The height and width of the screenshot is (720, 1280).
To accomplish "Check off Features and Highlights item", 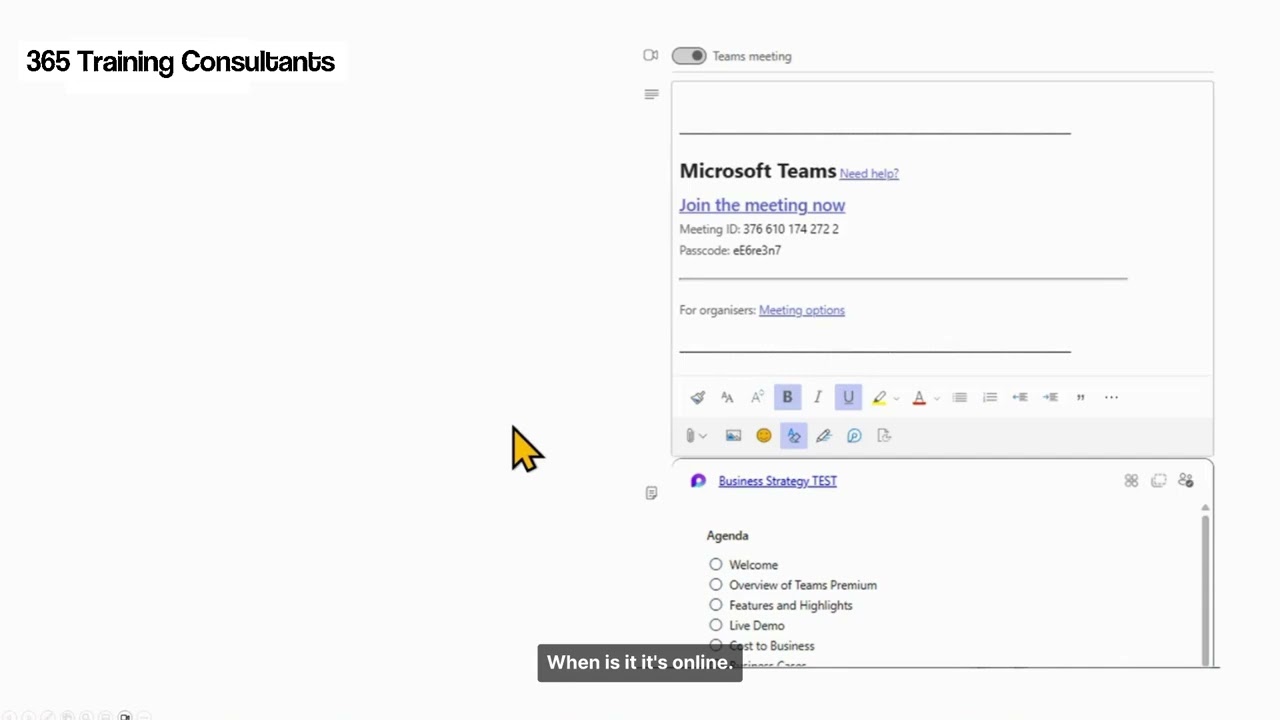I will (716, 604).
